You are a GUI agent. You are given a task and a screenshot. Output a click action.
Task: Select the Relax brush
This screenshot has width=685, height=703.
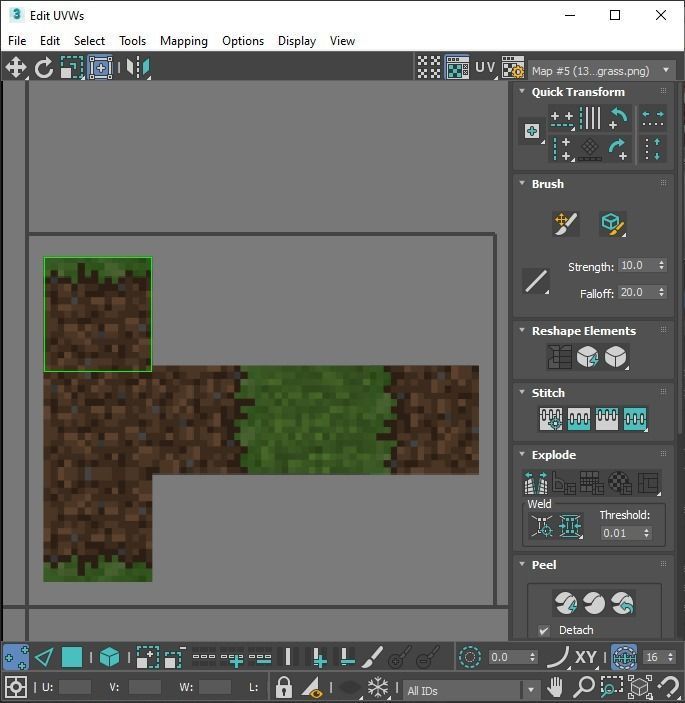point(612,223)
